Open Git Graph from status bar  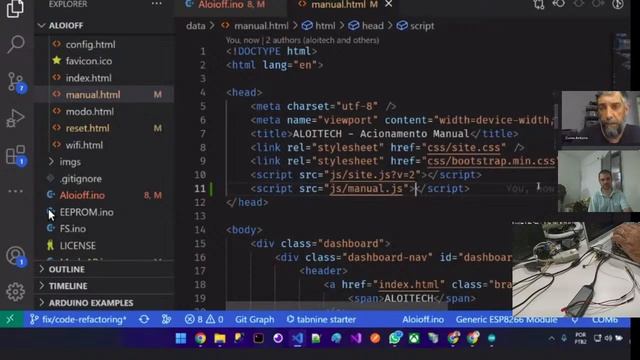click(254, 319)
